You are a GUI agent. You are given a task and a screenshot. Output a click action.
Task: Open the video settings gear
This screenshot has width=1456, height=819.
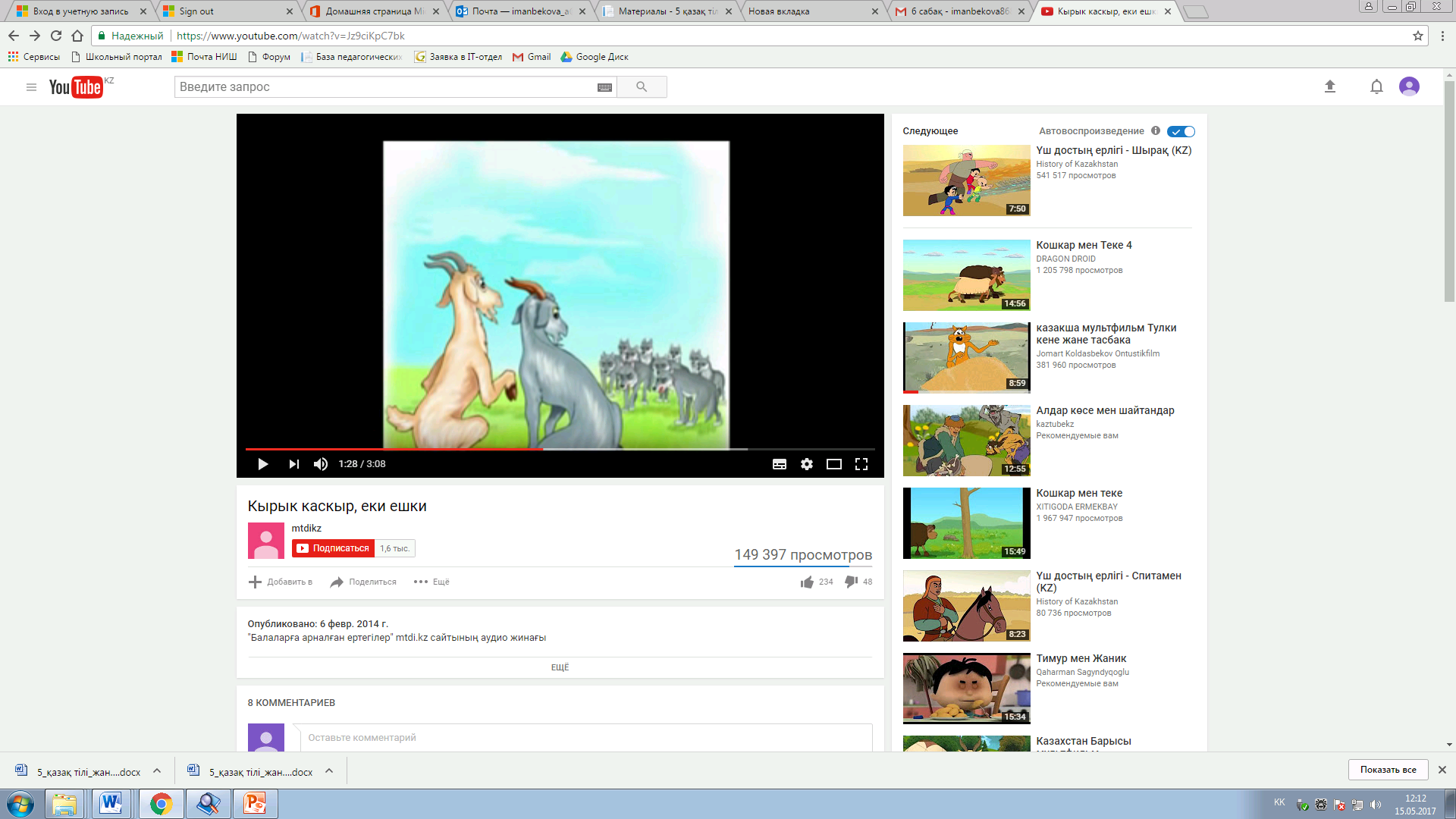pos(807,464)
